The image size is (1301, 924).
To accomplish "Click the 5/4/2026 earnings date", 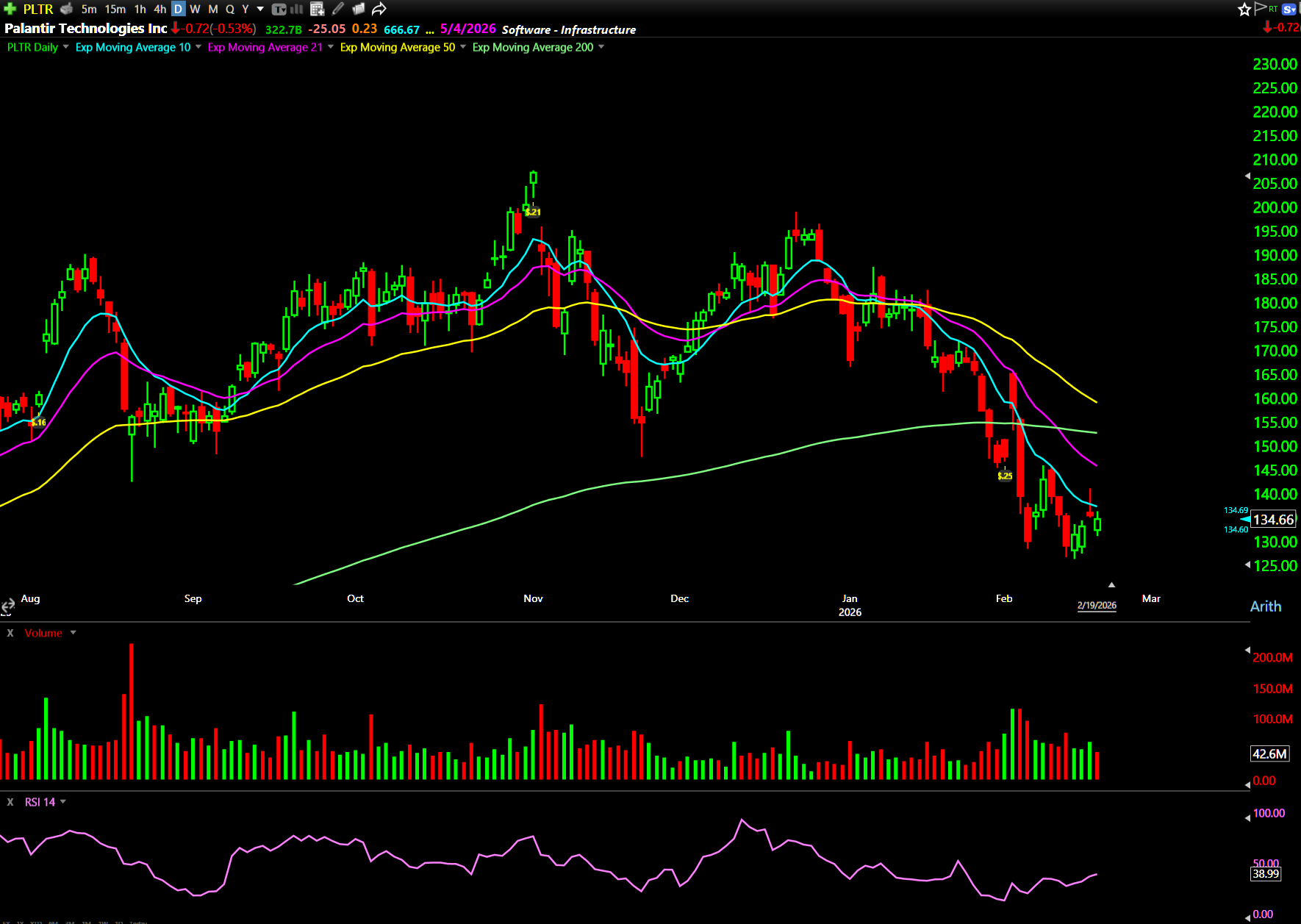I will point(467,29).
